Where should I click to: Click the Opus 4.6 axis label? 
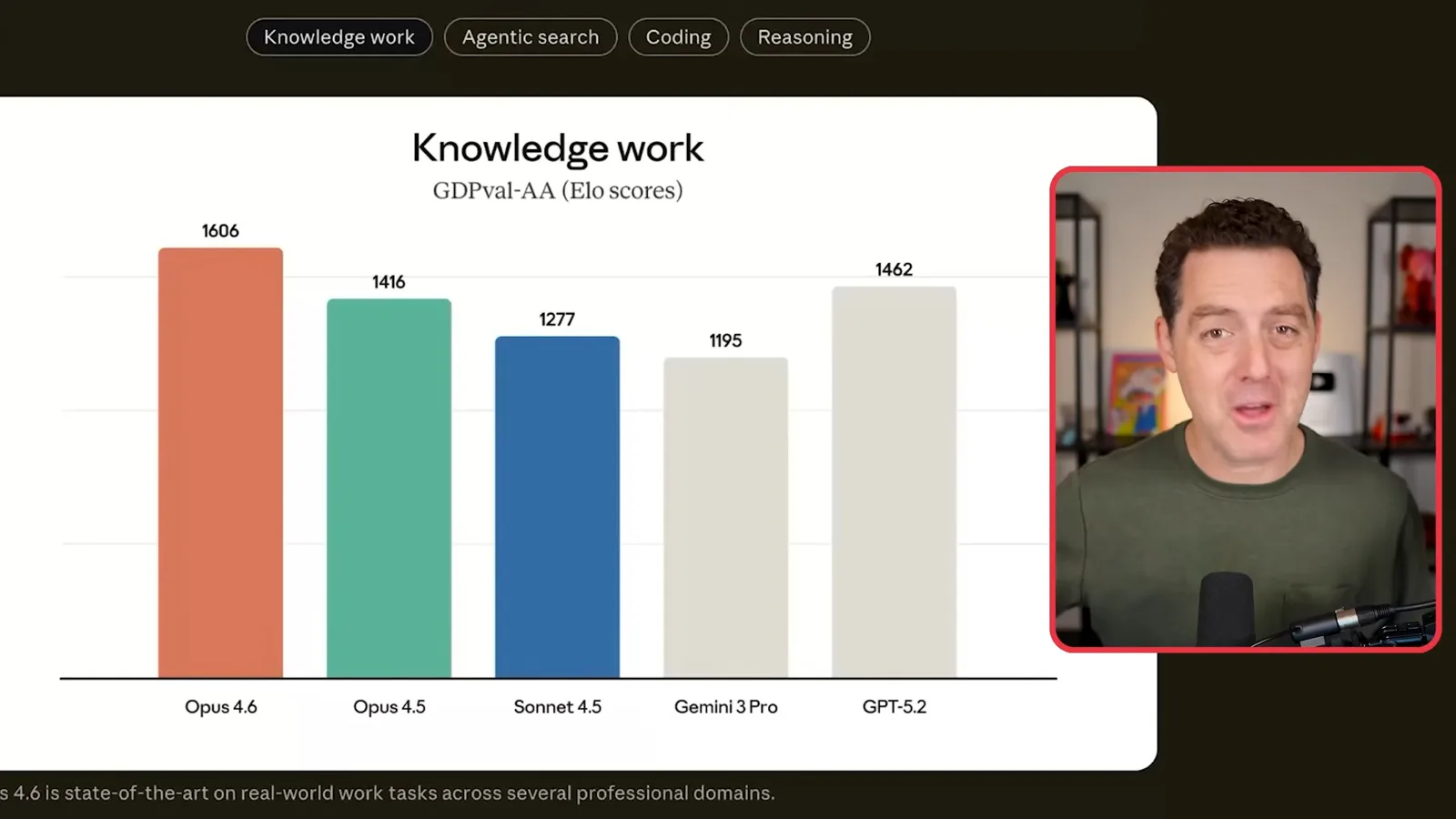(x=221, y=707)
